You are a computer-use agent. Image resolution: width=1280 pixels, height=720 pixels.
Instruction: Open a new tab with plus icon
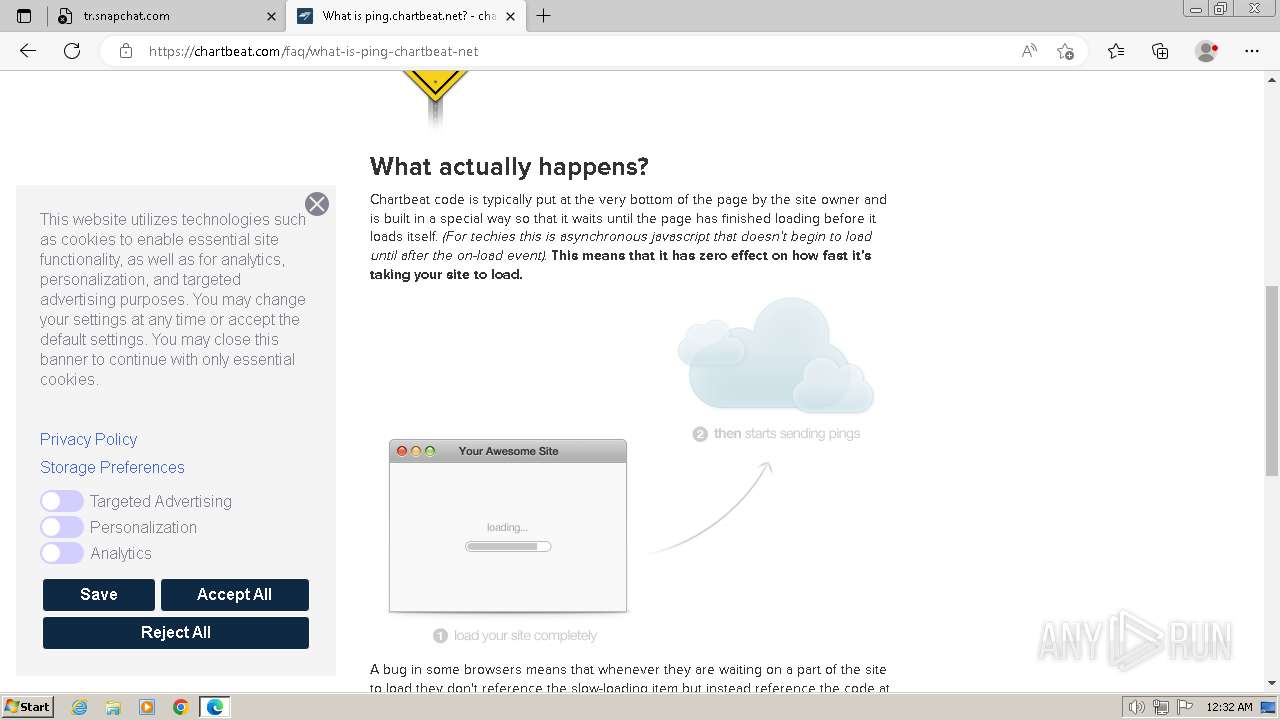click(544, 16)
